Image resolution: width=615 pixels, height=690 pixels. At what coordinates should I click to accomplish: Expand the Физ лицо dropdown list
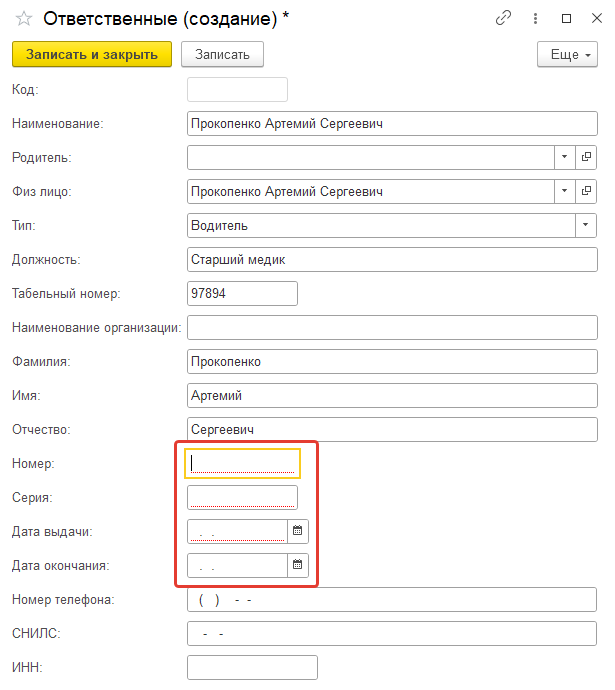(x=565, y=191)
